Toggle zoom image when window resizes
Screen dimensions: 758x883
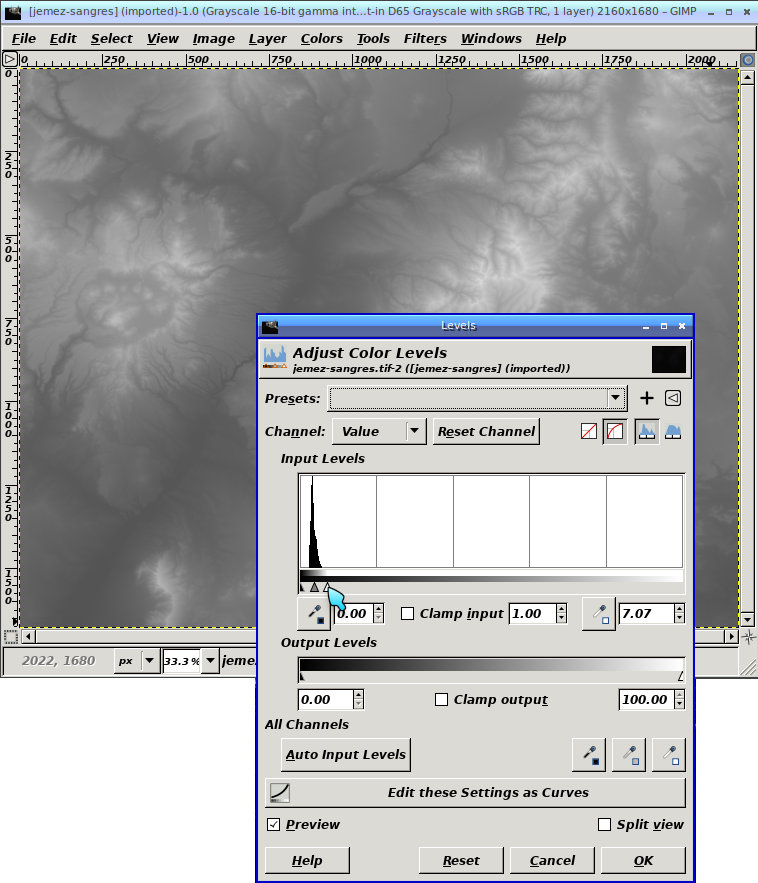(747, 60)
